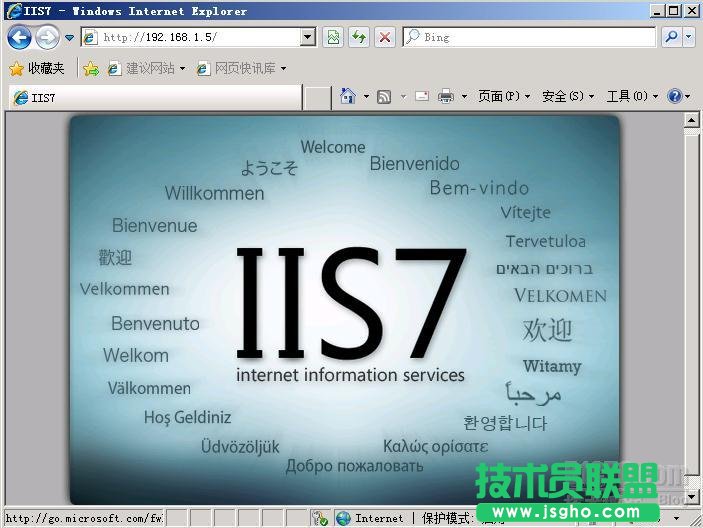Open the 页面(P) Page menu

504,96
